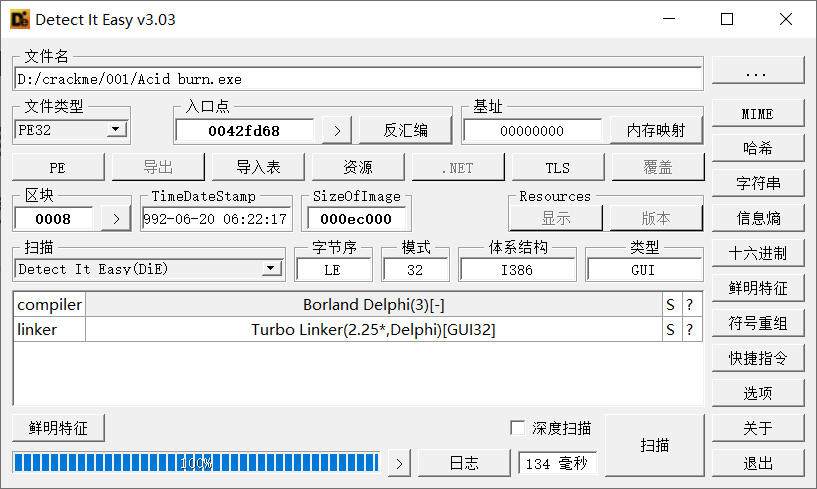Maximize the Detect It Easy window
Screen dimensions: 817x489
pyautogui.click(x=727, y=19)
